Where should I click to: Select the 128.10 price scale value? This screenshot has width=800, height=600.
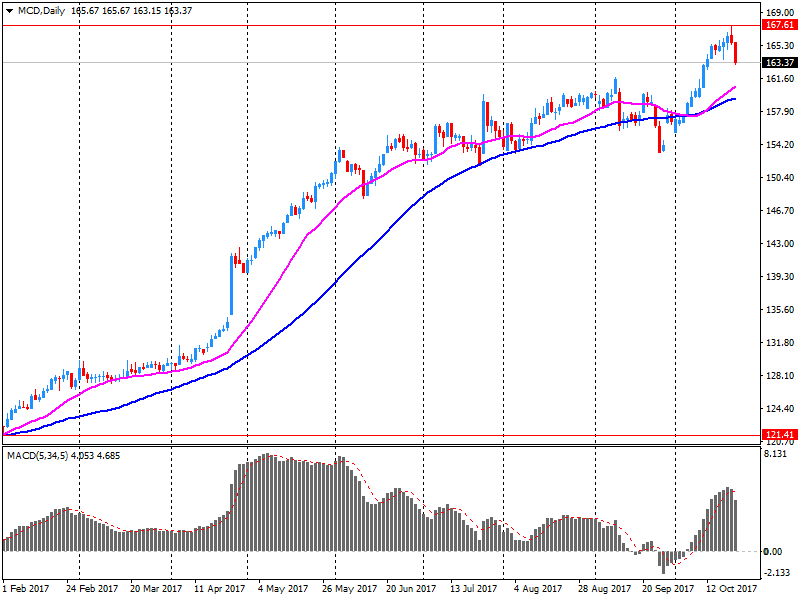(780, 375)
